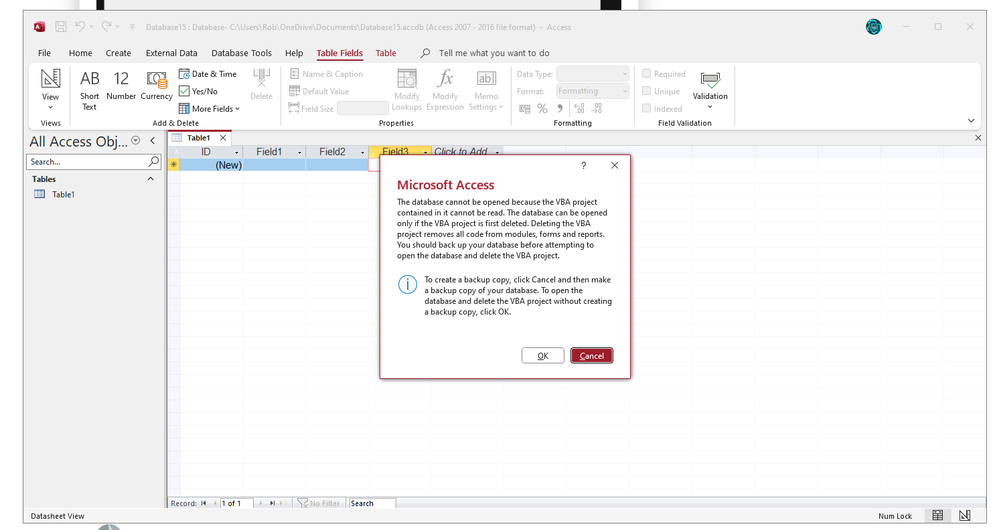
Task: Open the Click to Add dropdown
Action: [x=497, y=152]
